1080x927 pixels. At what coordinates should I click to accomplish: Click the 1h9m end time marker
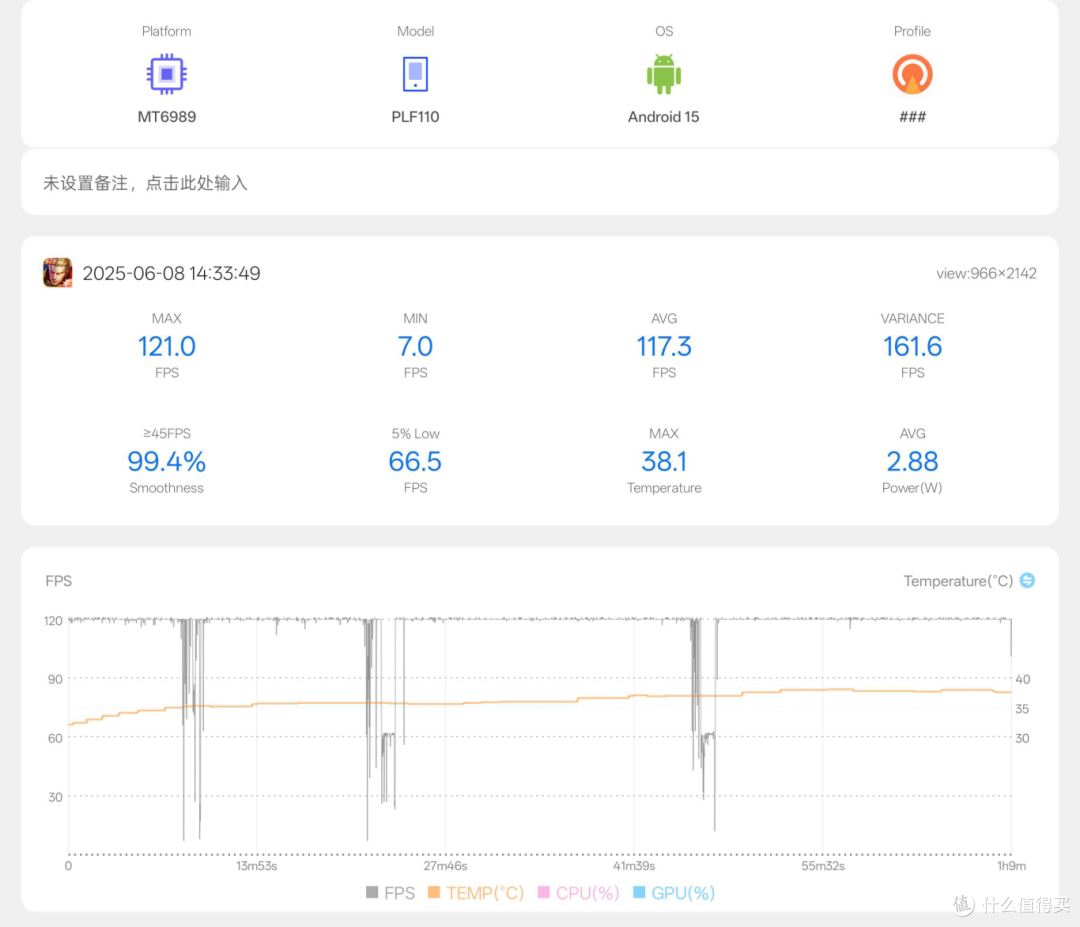click(1011, 866)
